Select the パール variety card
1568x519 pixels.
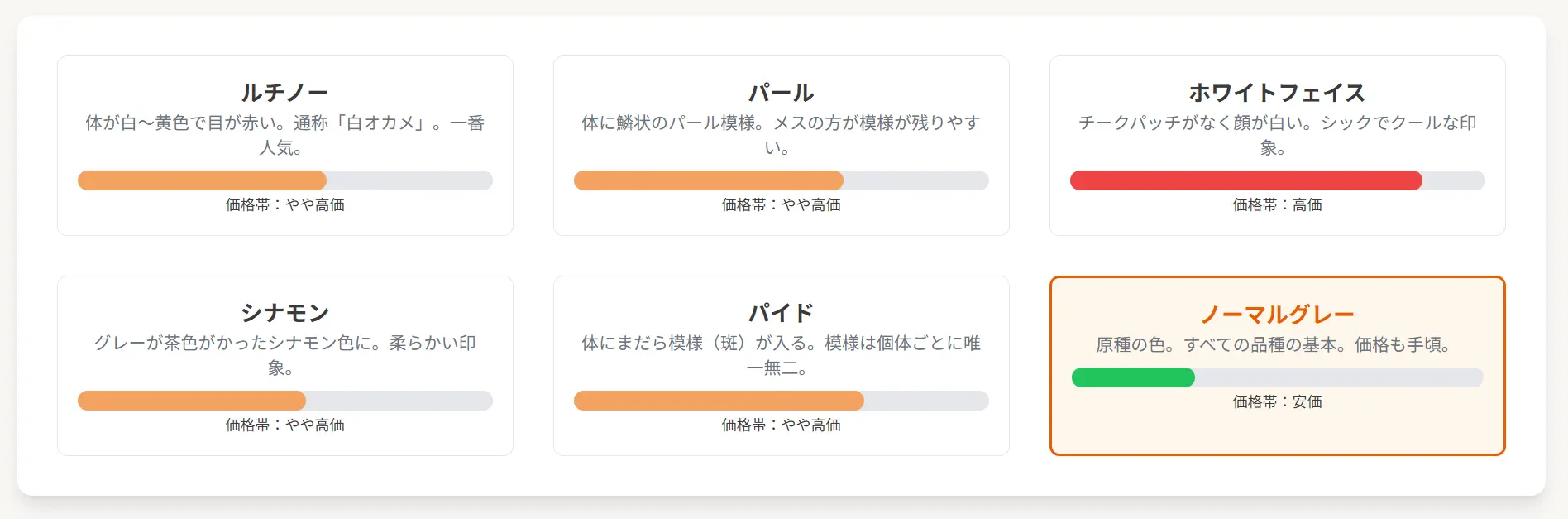[x=782, y=146]
